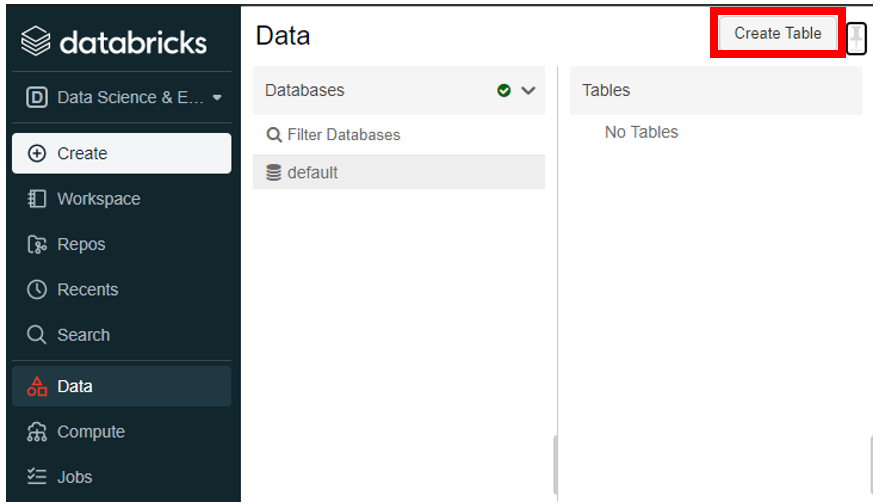Select the default database row
The height and width of the screenshot is (504, 880).
click(x=399, y=172)
